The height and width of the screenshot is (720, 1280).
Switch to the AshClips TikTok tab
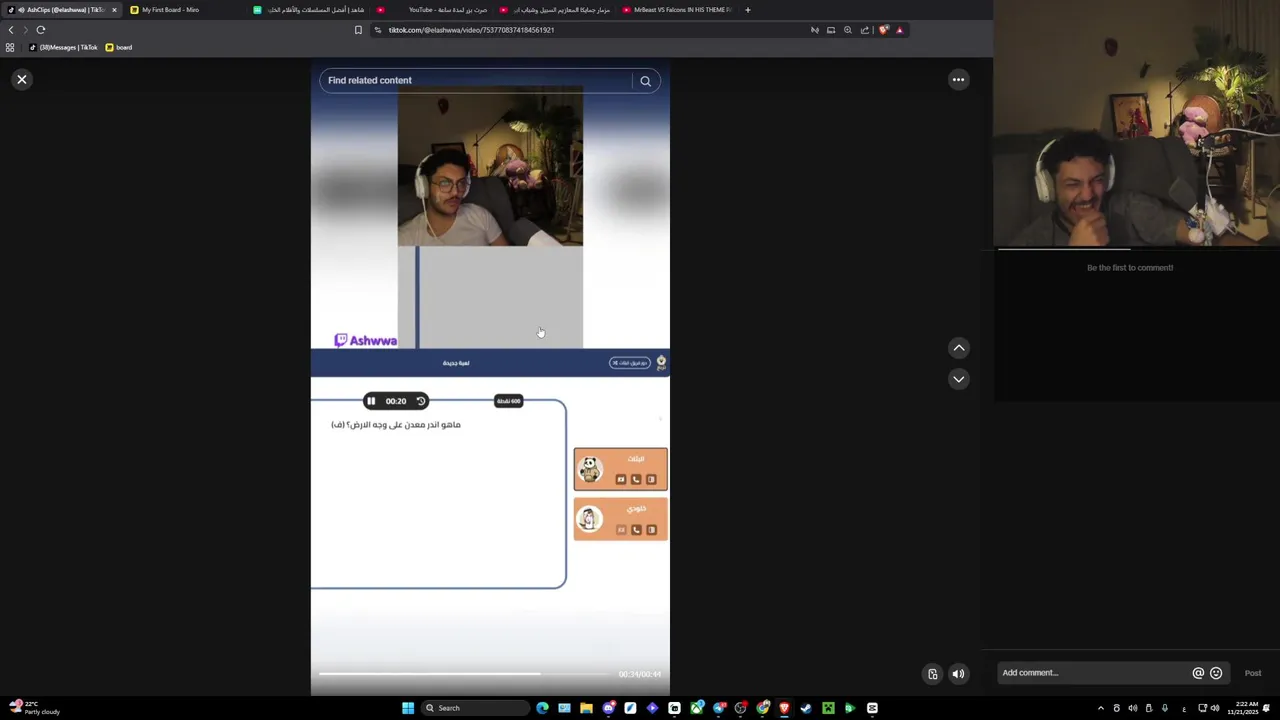coord(62,10)
